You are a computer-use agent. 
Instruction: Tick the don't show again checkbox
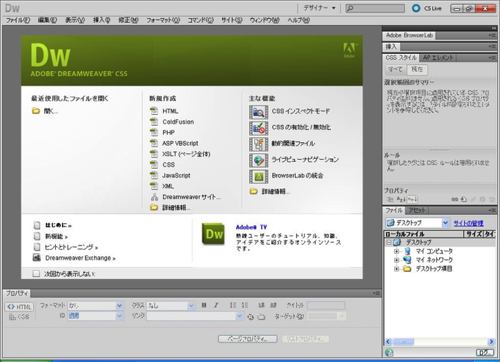(x=36, y=274)
